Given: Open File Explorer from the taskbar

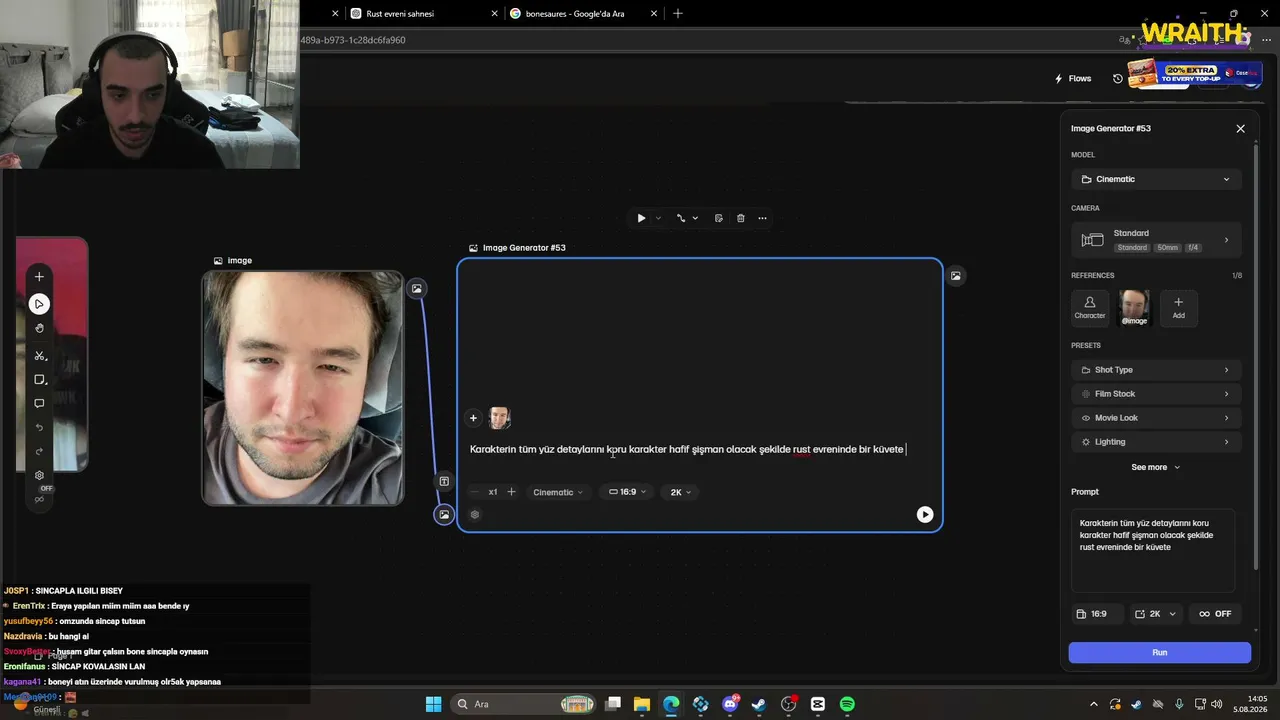Looking at the screenshot, I should pos(642,704).
